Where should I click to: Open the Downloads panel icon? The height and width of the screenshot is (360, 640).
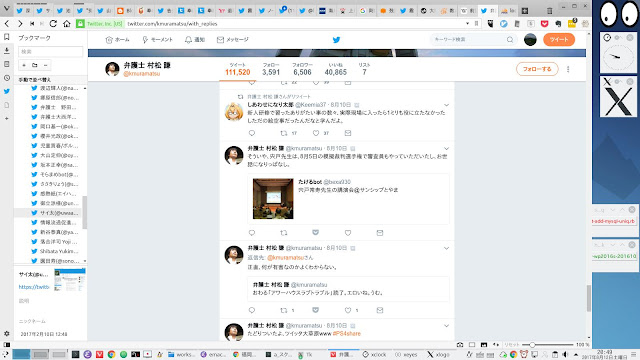[7, 51]
